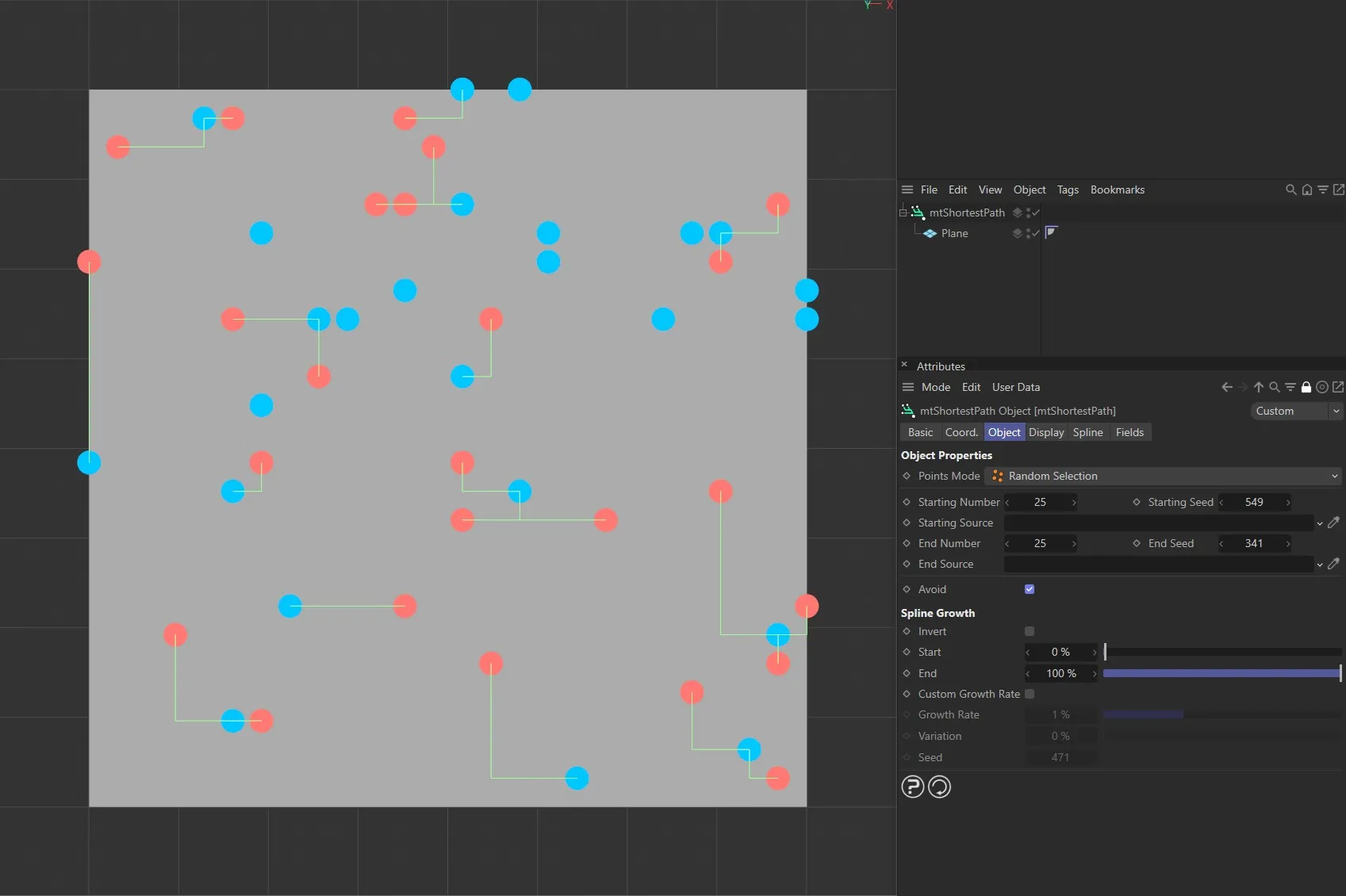Select the Plane object in the tree
1346x896 pixels.
954,233
